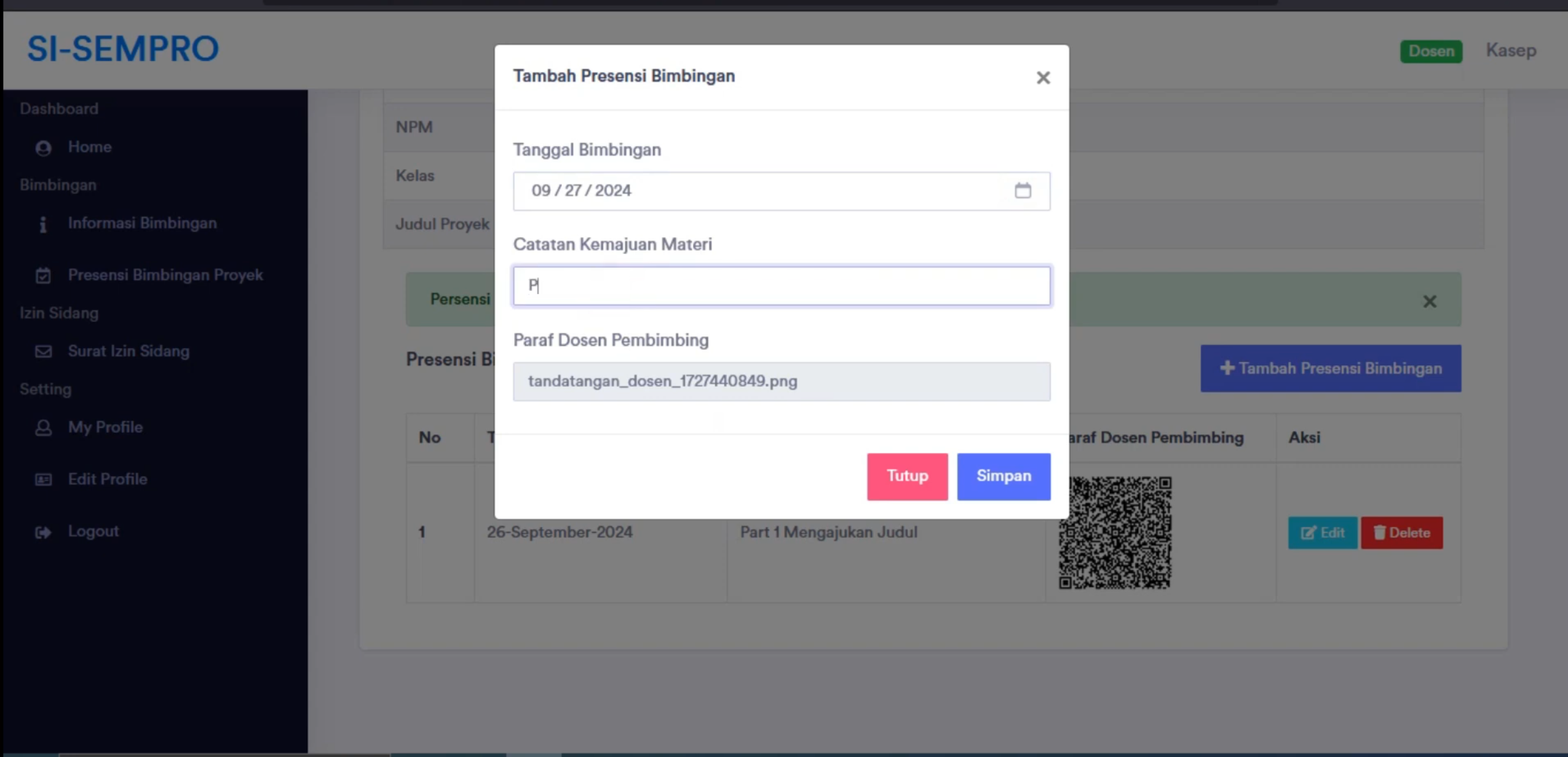The width and height of the screenshot is (1568, 757).
Task: Click the Surat Izin Sidang envelope icon
Action: click(43, 352)
